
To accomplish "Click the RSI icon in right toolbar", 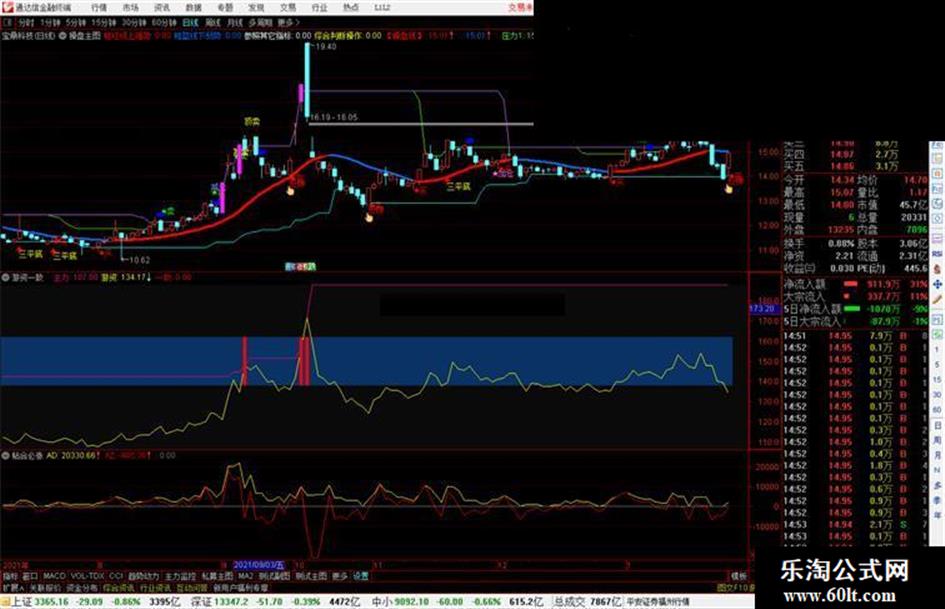I will point(937,254).
